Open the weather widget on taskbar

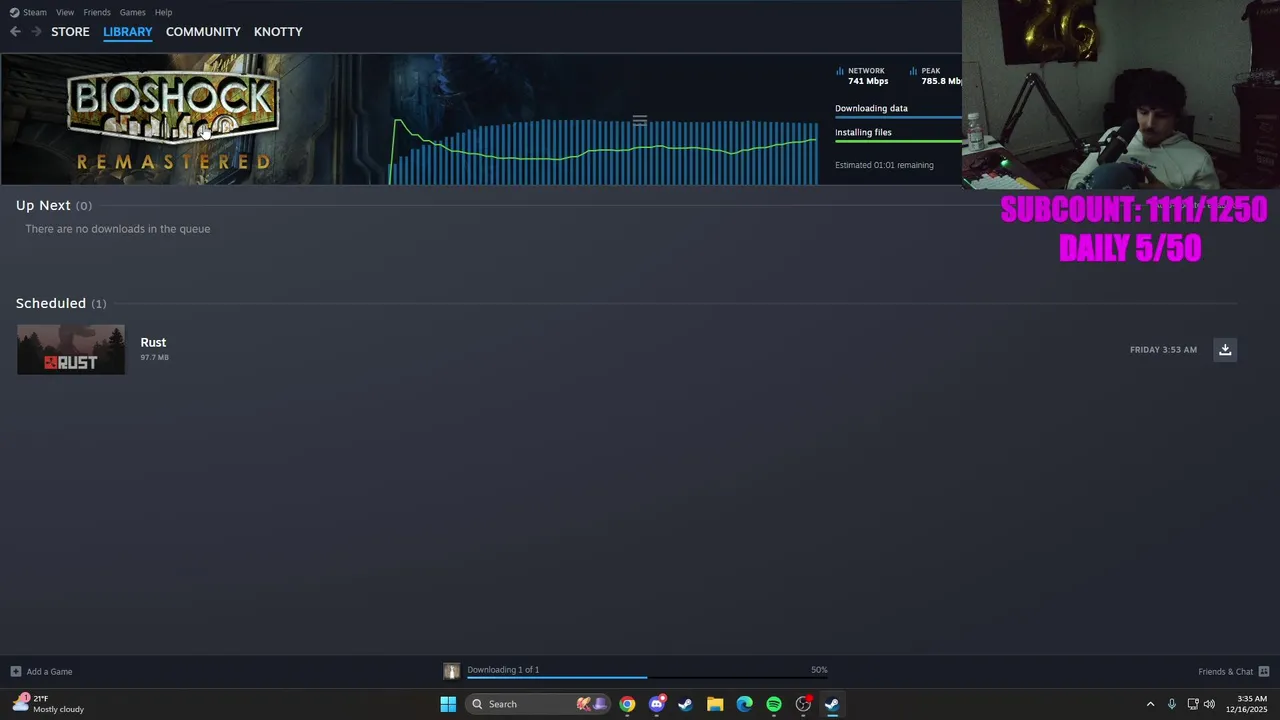(x=48, y=704)
